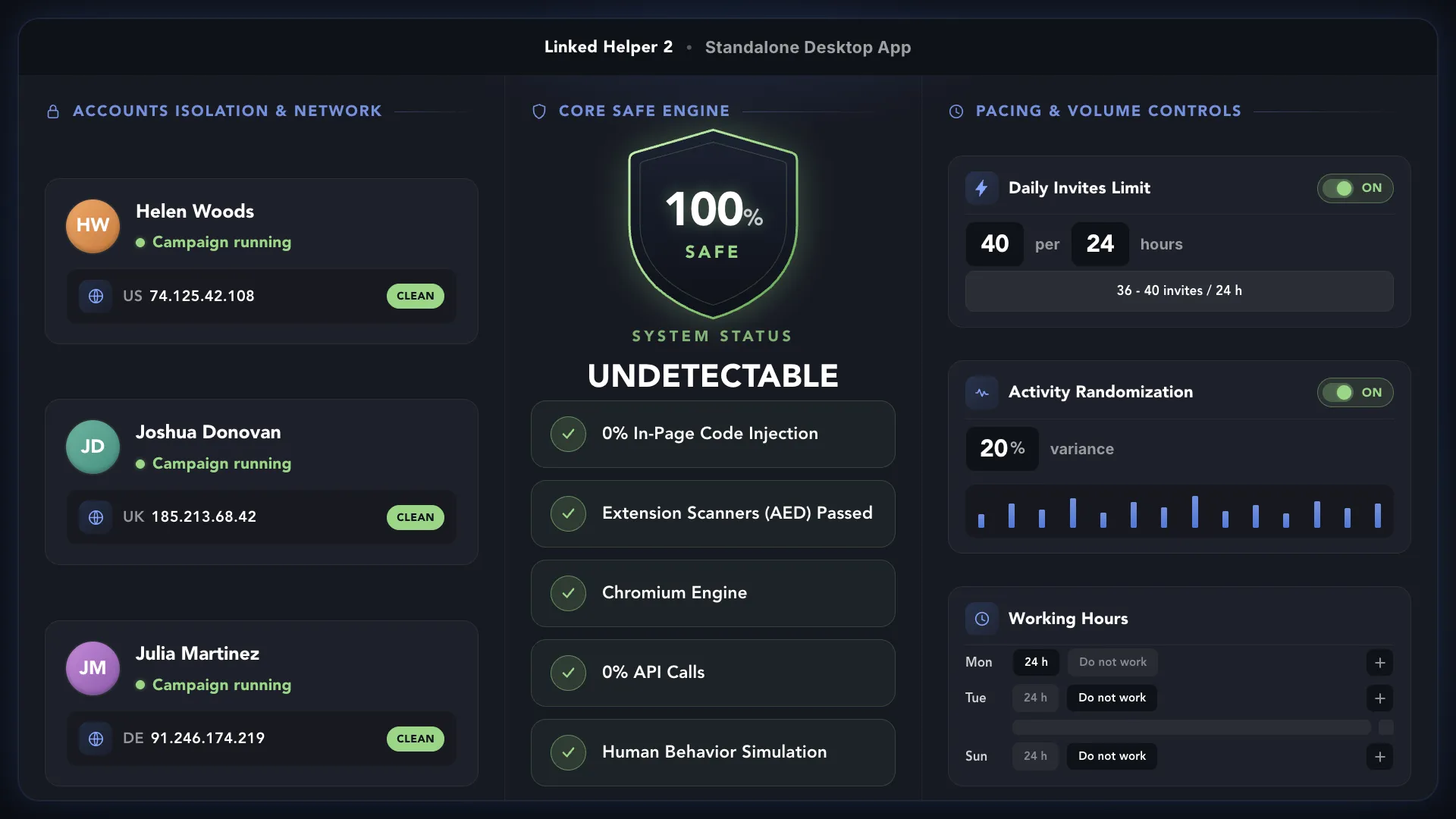Image resolution: width=1456 pixels, height=819 pixels.
Task: Add a time slot for Tuesday
Action: [x=1379, y=698]
